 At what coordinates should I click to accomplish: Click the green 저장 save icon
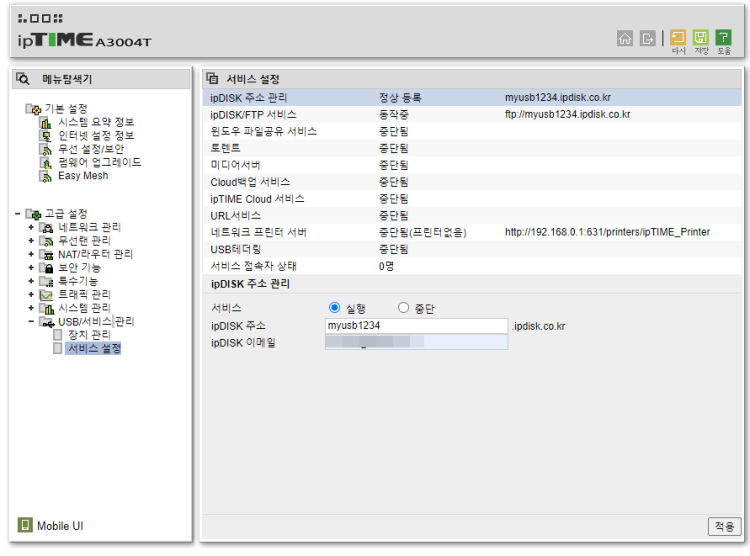[701, 37]
